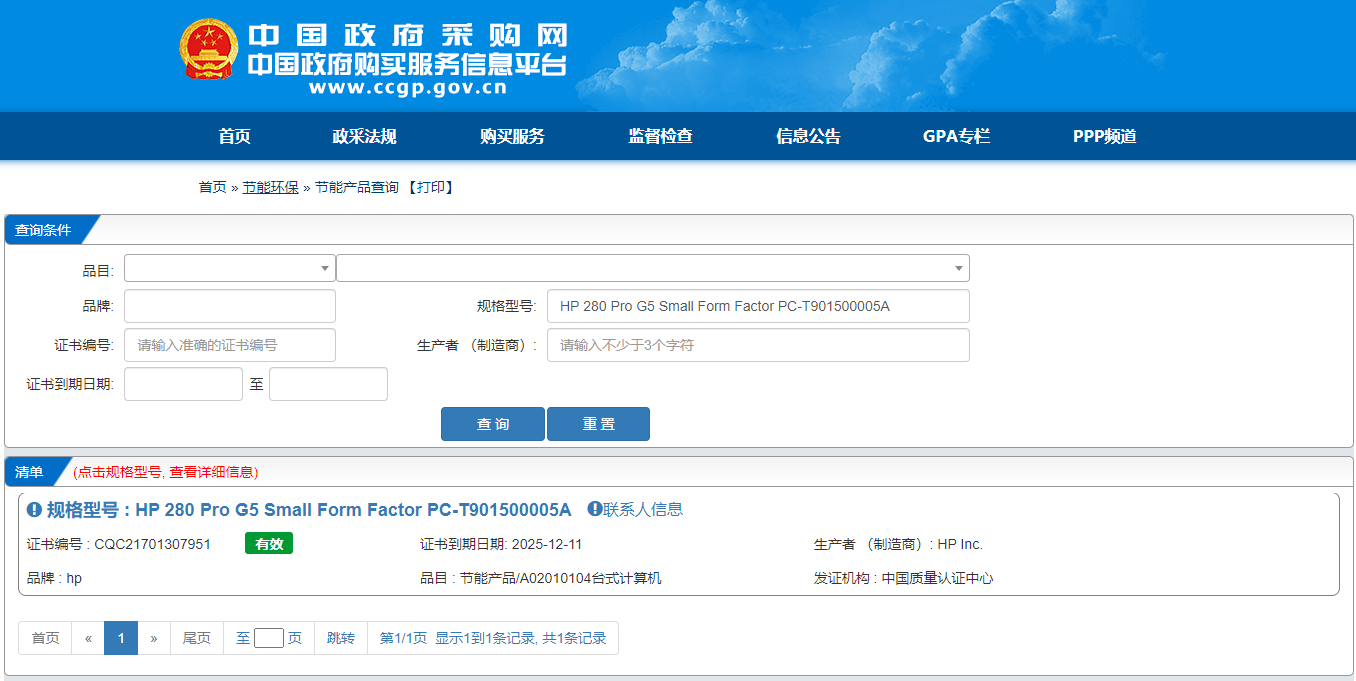Viewport: 1356px width, 681px height.
Task: Select 信息公告 in the navigation bar
Action: (x=808, y=137)
